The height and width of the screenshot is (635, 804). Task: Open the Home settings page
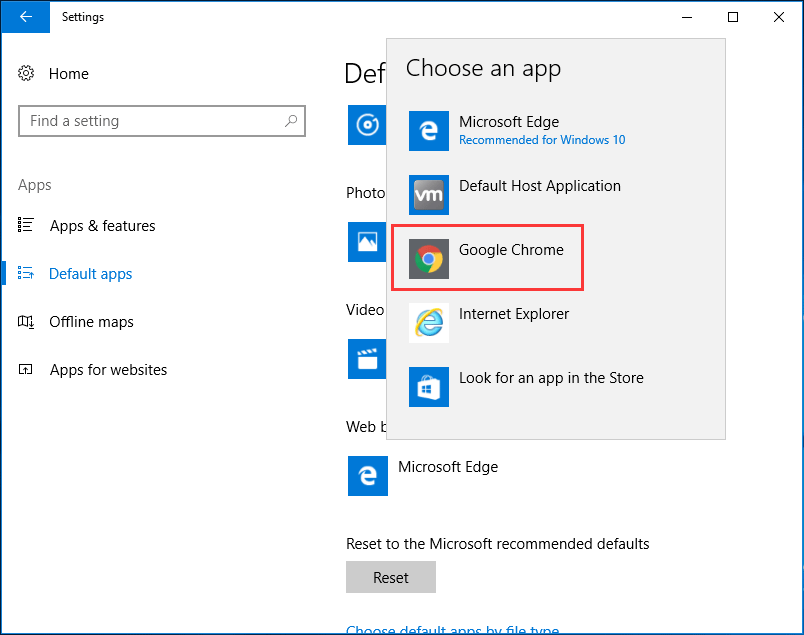pyautogui.click(x=69, y=74)
